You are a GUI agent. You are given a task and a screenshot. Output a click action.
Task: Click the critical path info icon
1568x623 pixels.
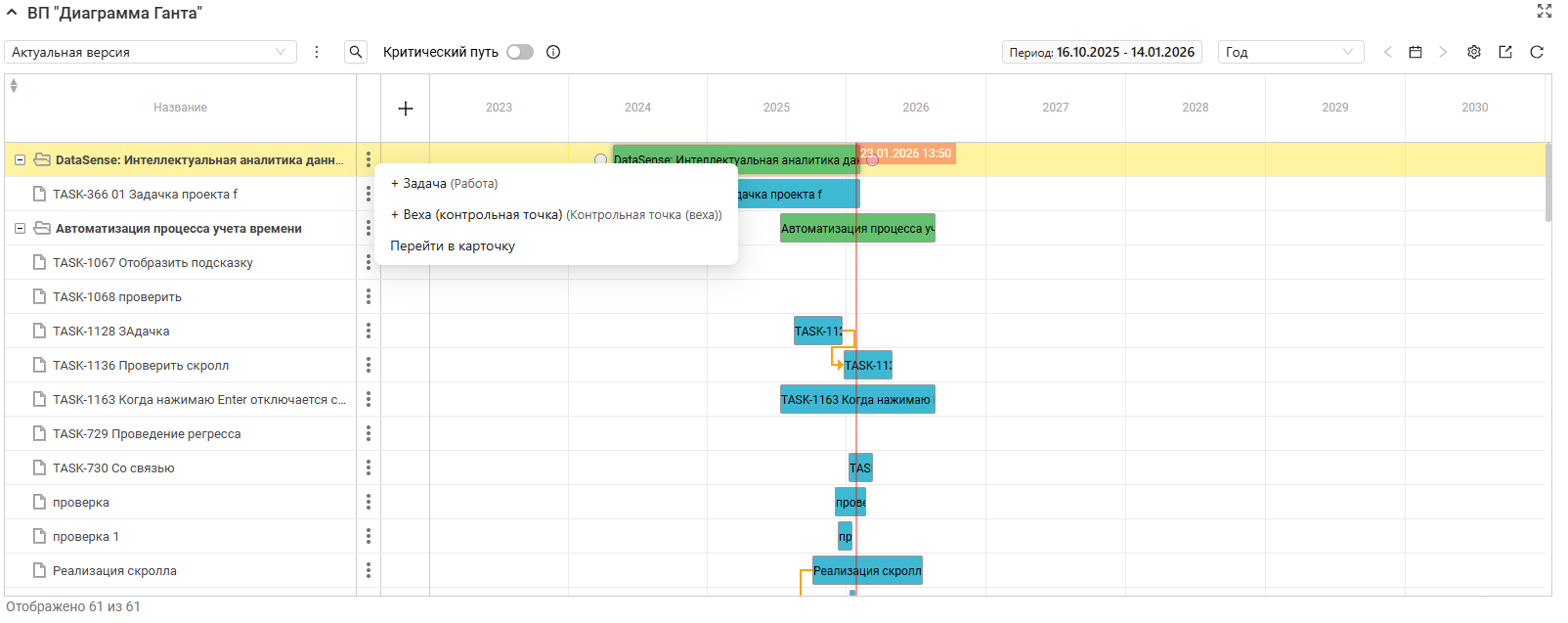coord(553,52)
